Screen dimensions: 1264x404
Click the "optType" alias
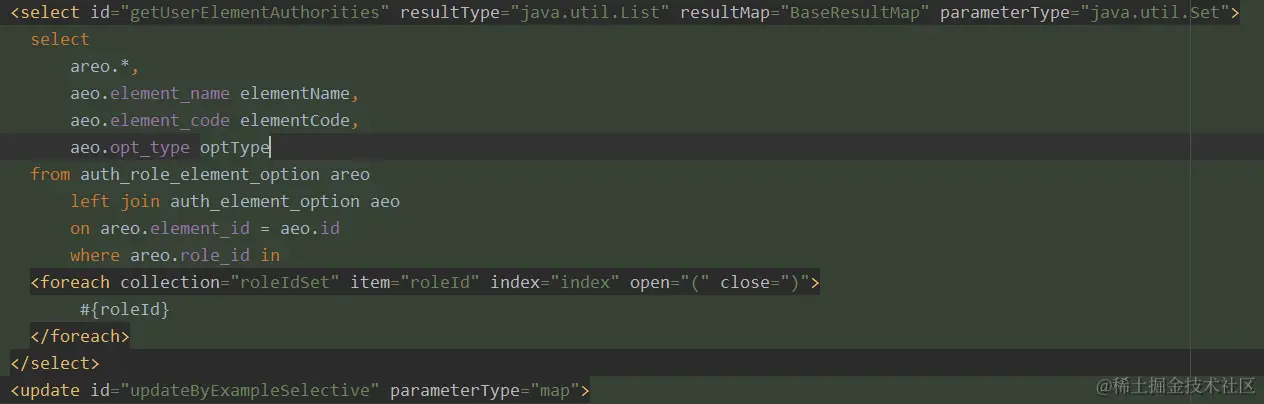(235, 147)
